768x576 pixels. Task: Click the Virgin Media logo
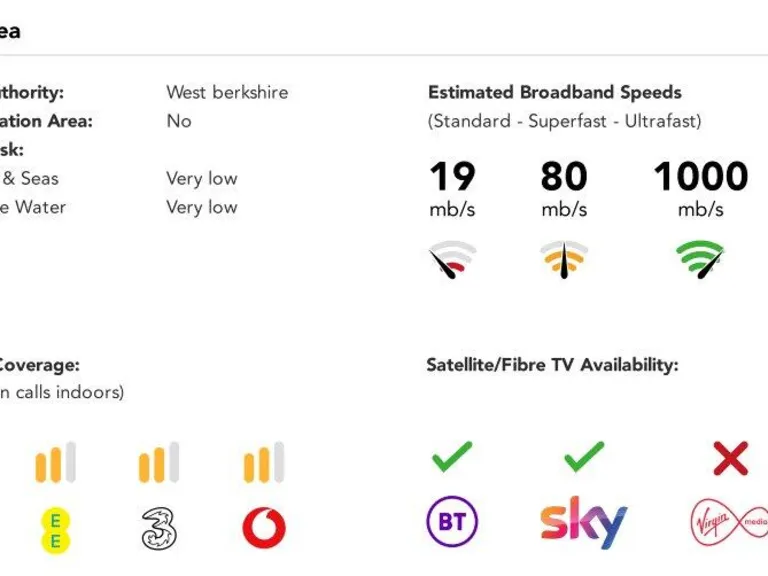[730, 522]
